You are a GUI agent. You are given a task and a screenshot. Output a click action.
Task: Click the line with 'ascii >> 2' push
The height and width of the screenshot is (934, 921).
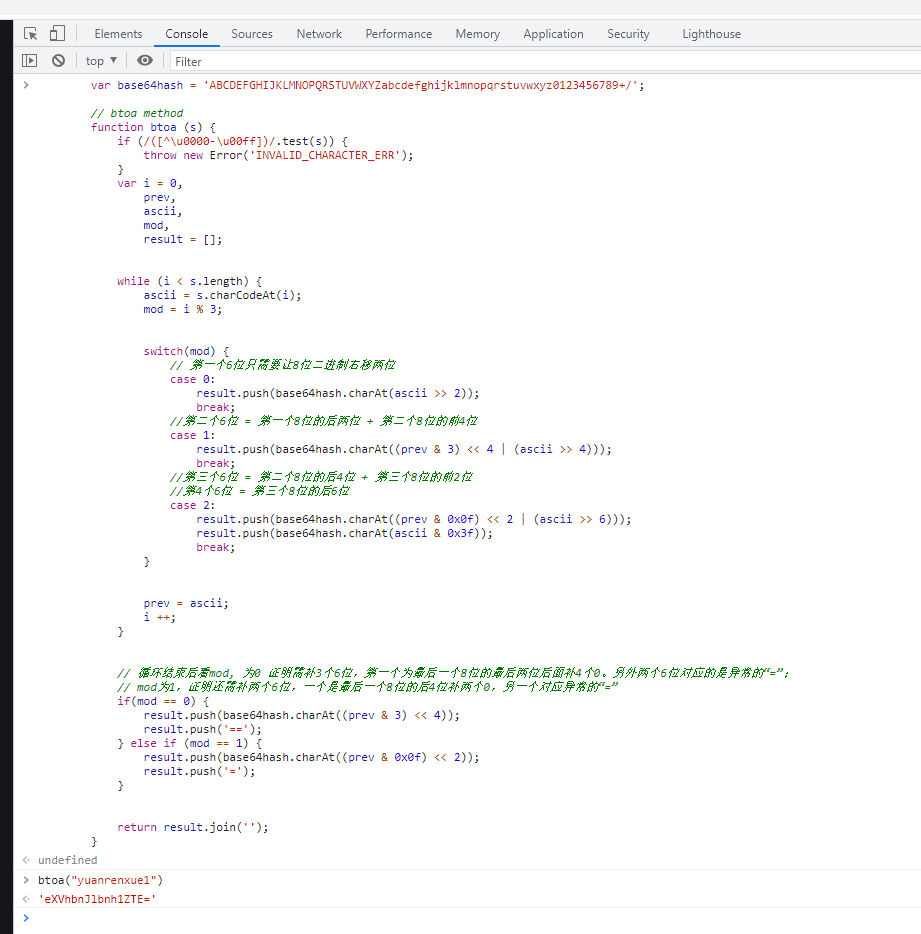click(x=338, y=393)
